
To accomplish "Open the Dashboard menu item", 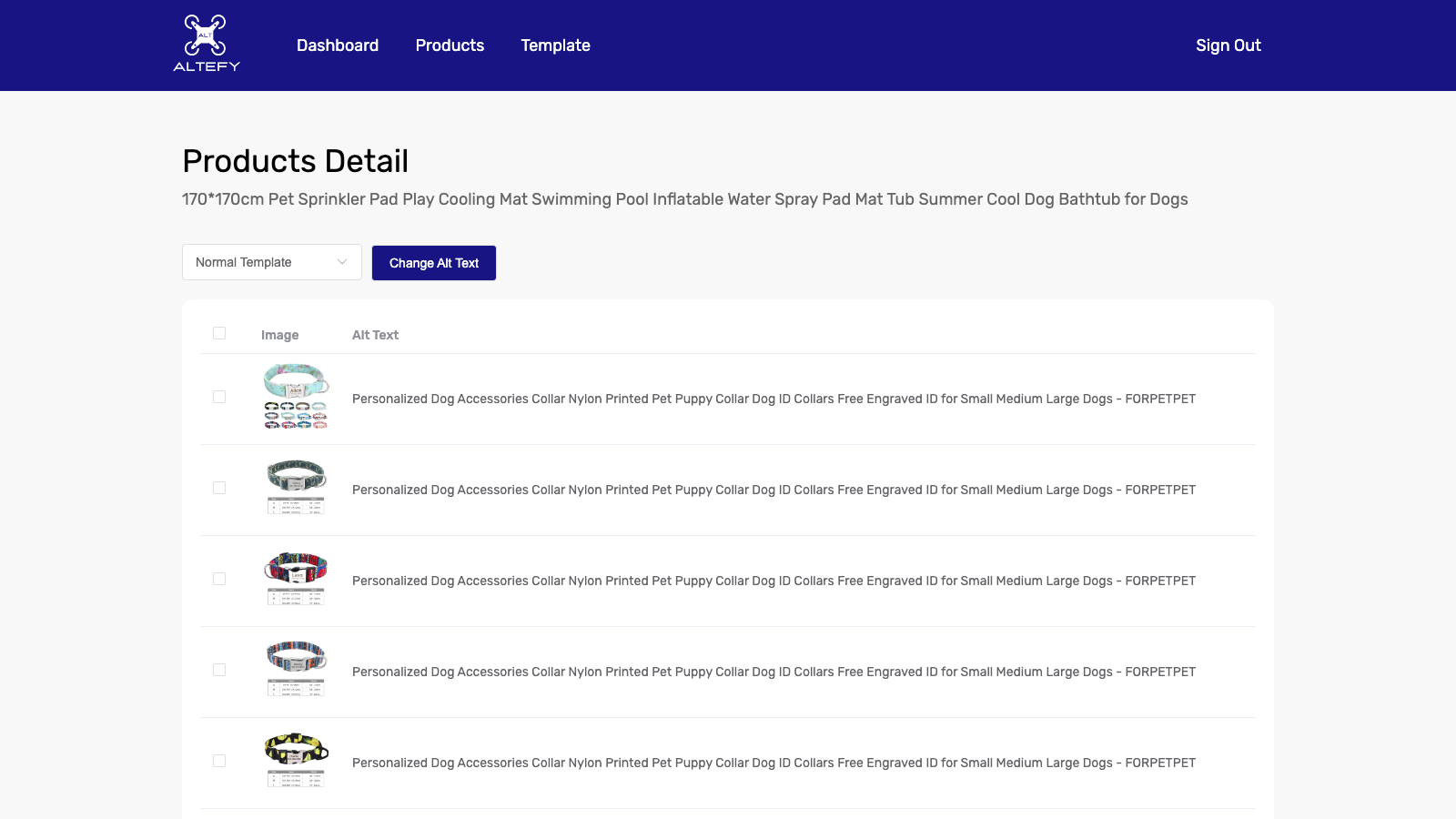I will point(338,45).
